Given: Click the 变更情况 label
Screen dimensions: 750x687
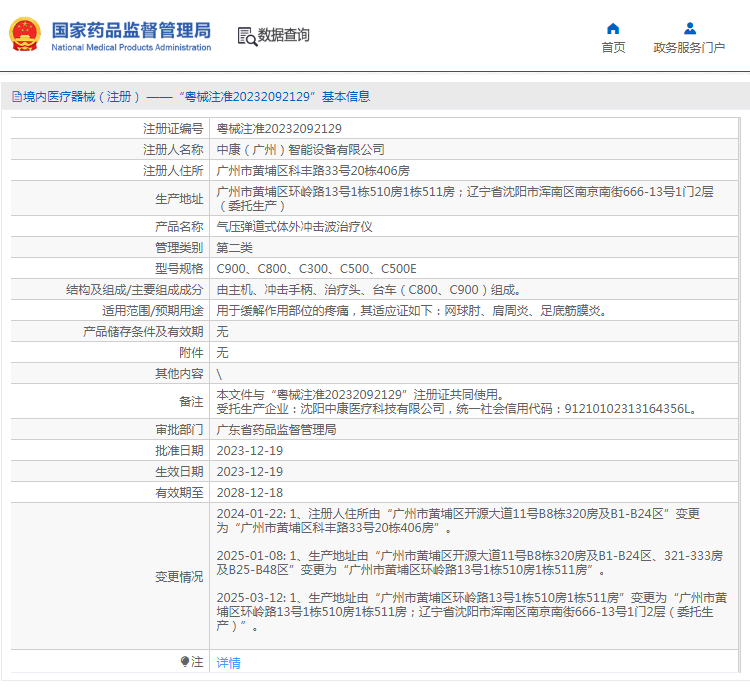Looking at the screenshot, I should [x=179, y=577].
